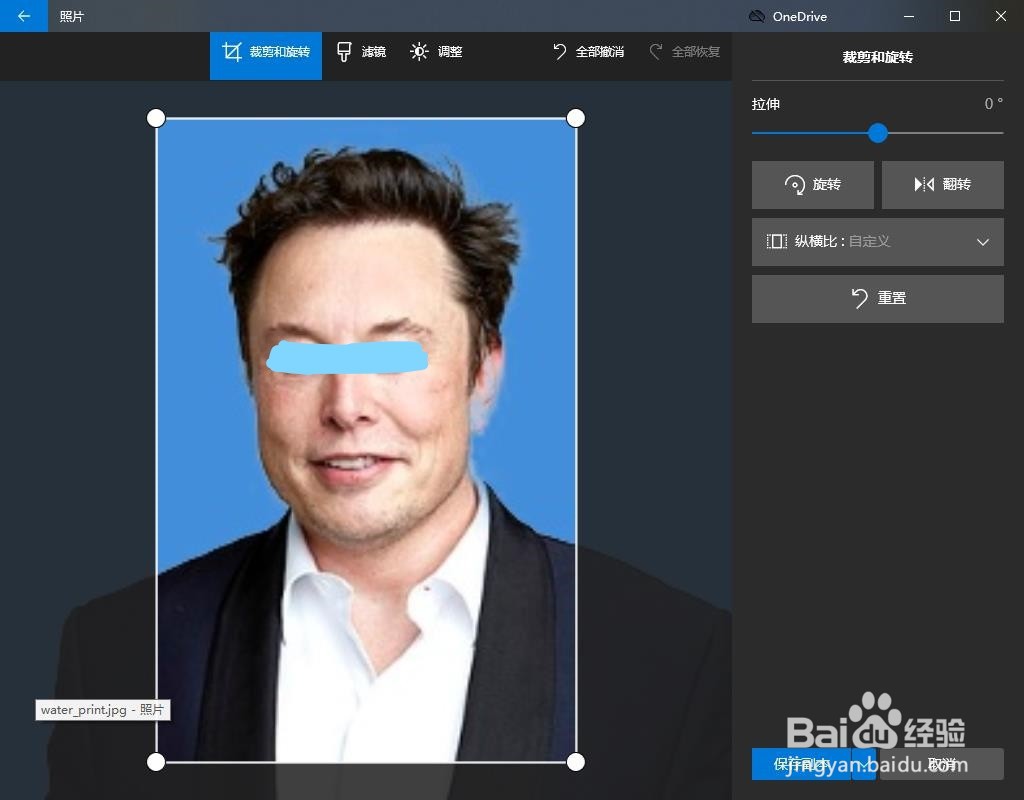Rotate the image
Screen dimensions: 1024x800
coord(812,185)
